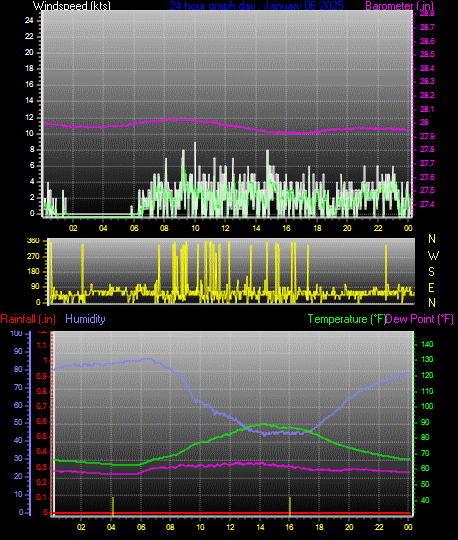Select the 90 degree label on wind direction chart
The image size is (458, 540).
pyautogui.click(x=35, y=287)
